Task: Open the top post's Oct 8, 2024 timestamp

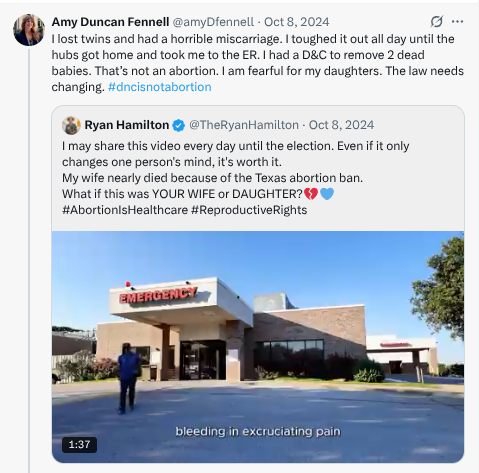Action: [x=297, y=22]
